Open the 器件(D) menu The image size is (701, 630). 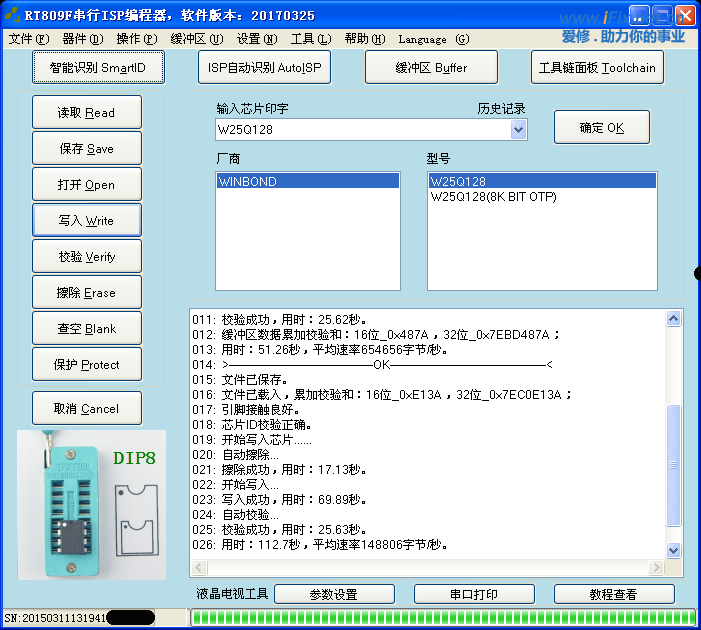(x=83, y=39)
